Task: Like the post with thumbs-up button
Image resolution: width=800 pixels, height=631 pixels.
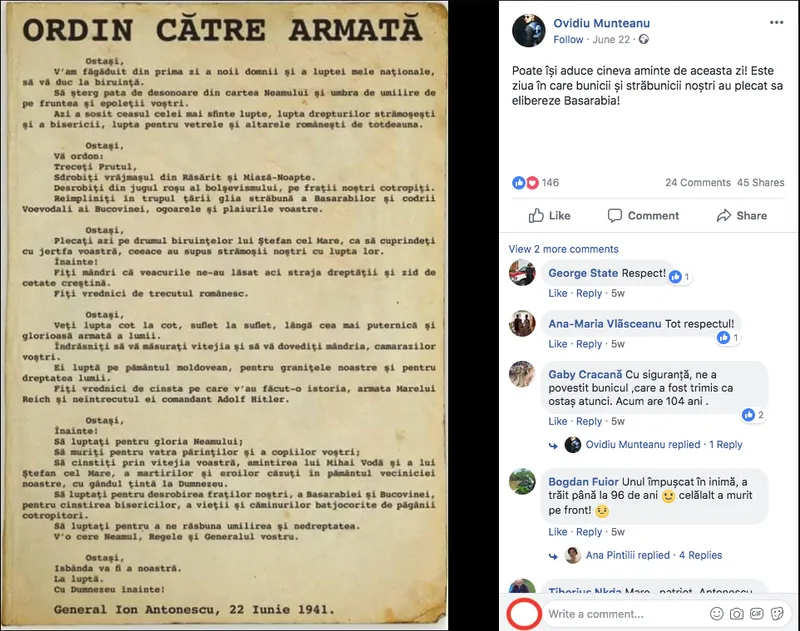Action: tap(549, 216)
